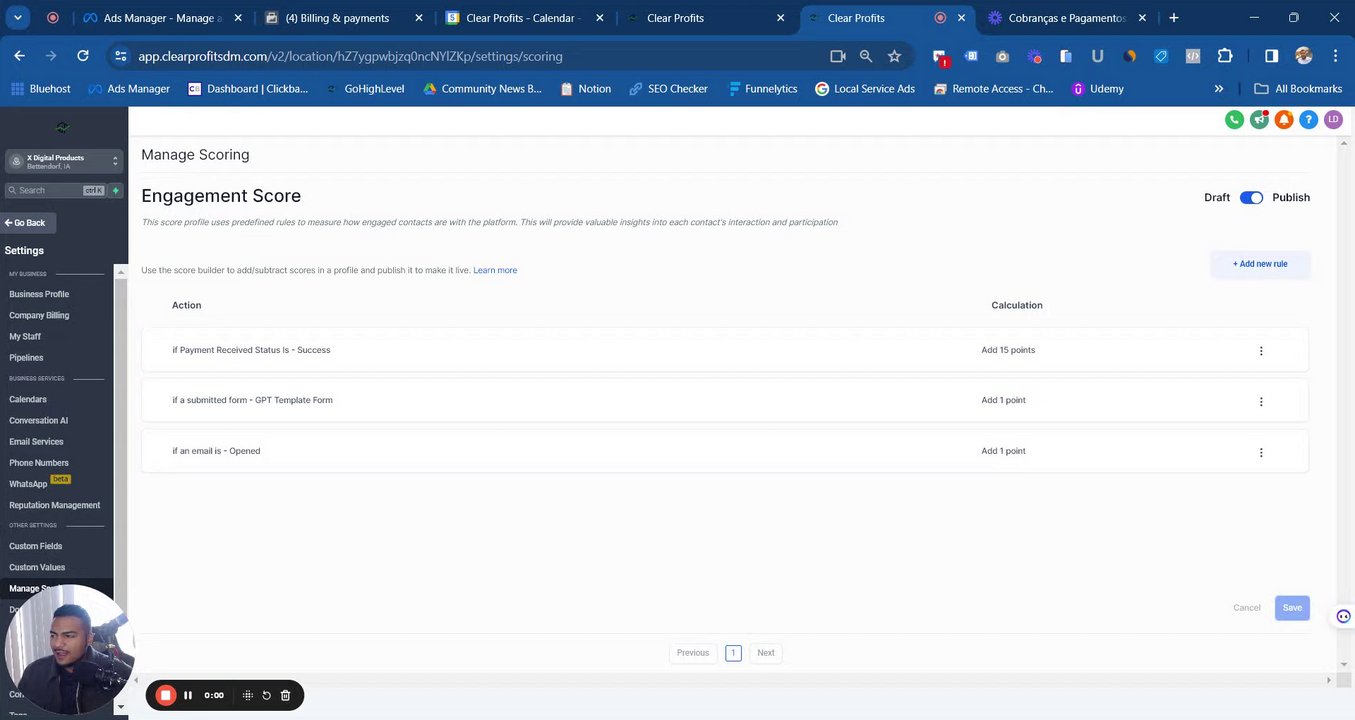Screen dimensions: 1355x720
Task: Expand the hidden bookmarks overflow chevron
Action: tap(1218, 88)
